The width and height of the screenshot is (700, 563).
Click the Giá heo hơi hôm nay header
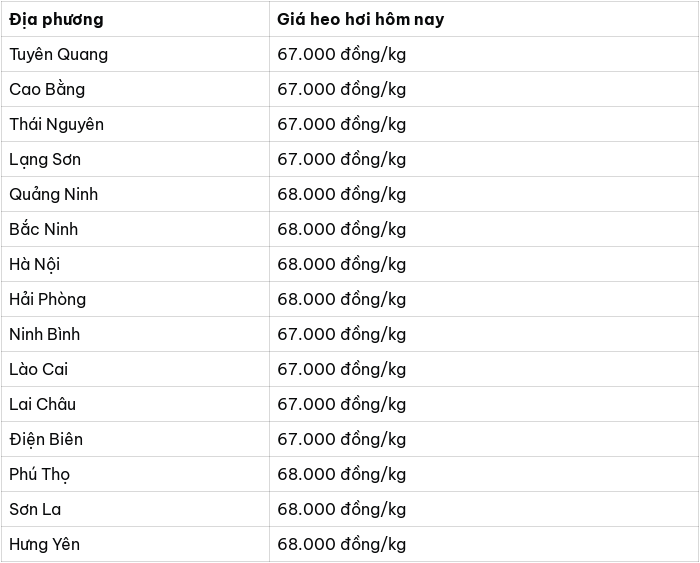361,20
